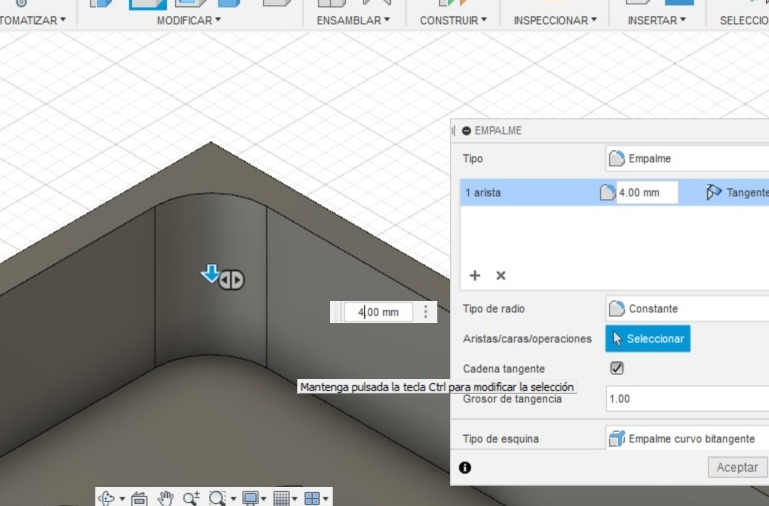
Task: Open the CONSTRUIR menu
Action: point(453,20)
